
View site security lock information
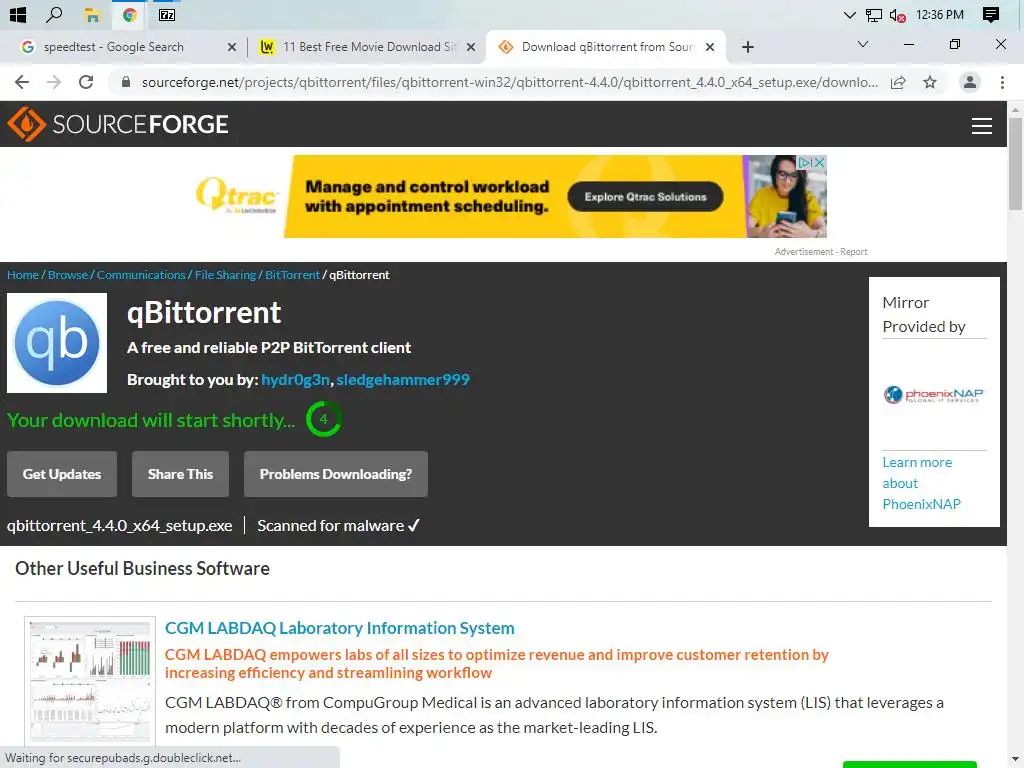coord(126,82)
